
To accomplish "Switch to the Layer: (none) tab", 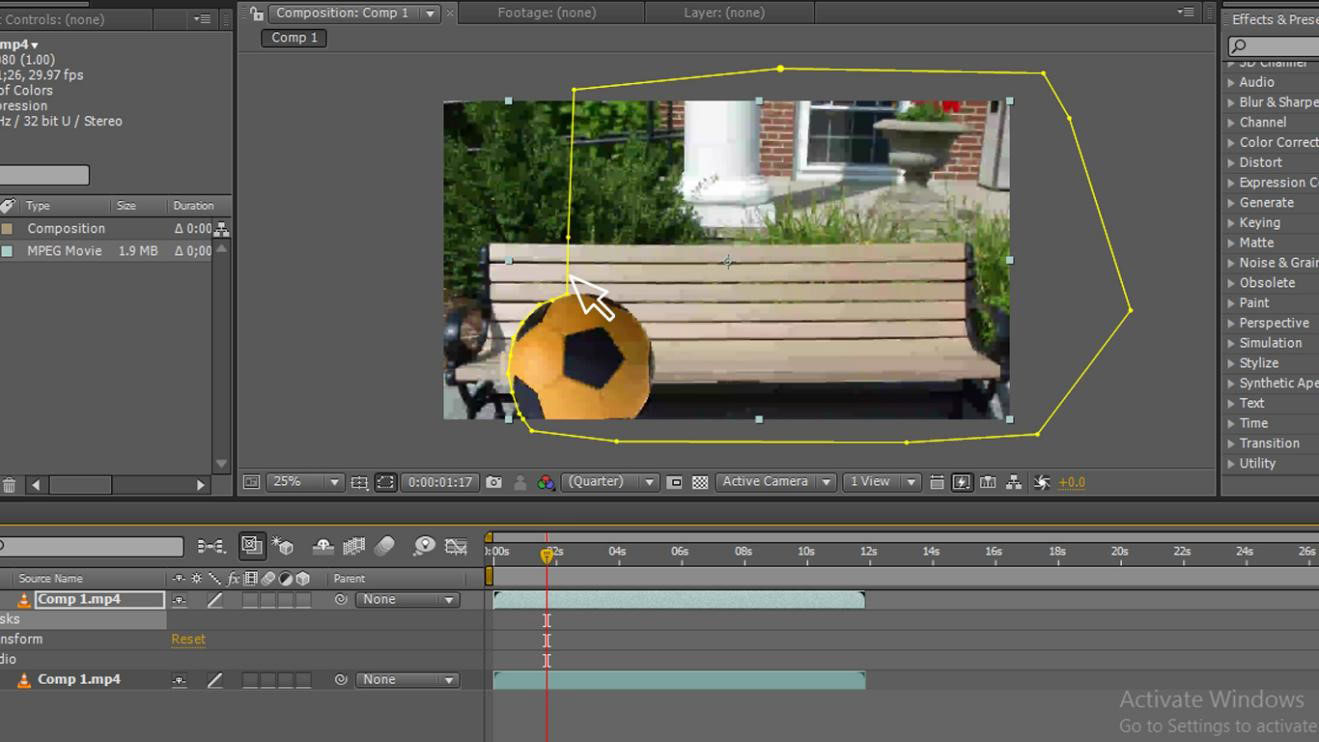I will [724, 13].
